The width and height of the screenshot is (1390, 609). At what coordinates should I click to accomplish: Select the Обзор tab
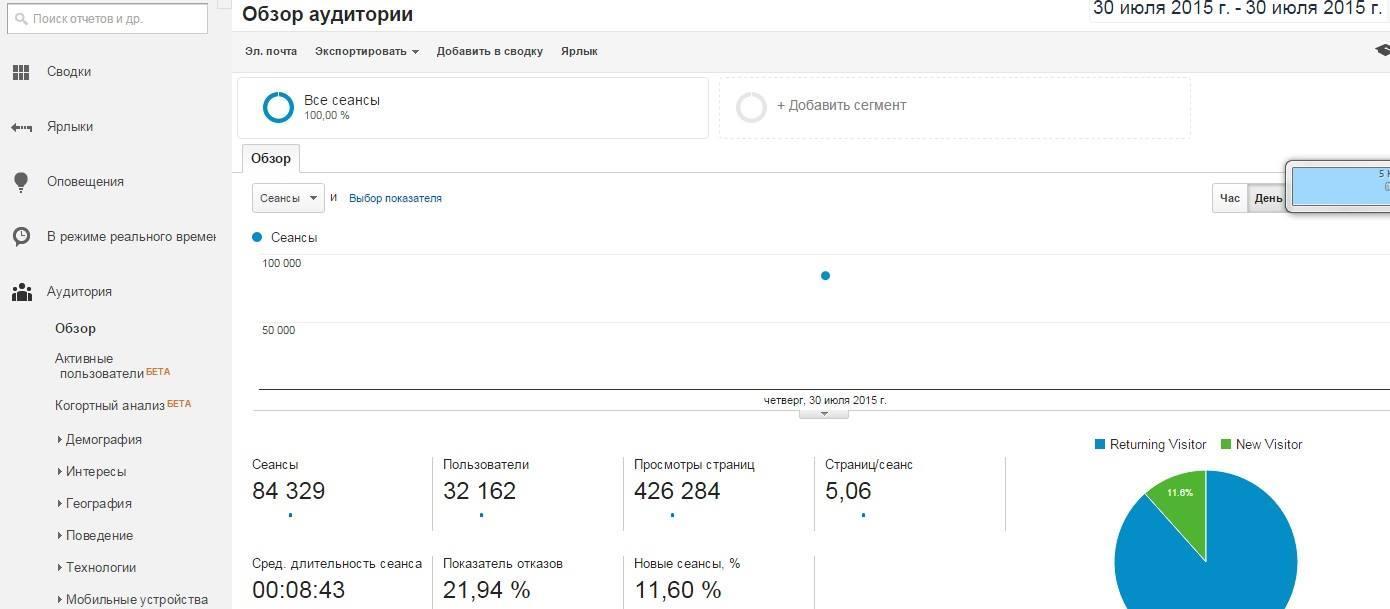[270, 159]
